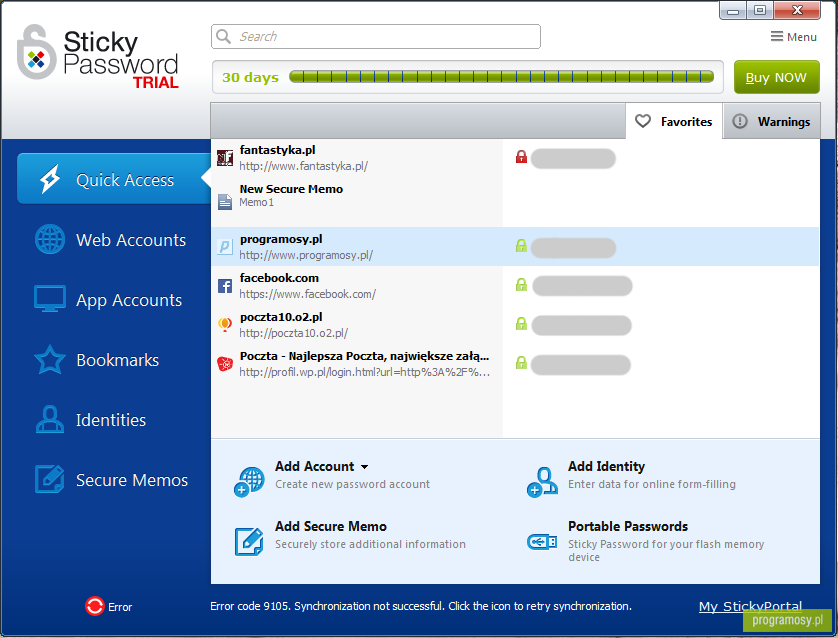Screen dimensions: 838x638
Task: Click Portable Passwords label
Action: pyautogui.click(x=627, y=526)
